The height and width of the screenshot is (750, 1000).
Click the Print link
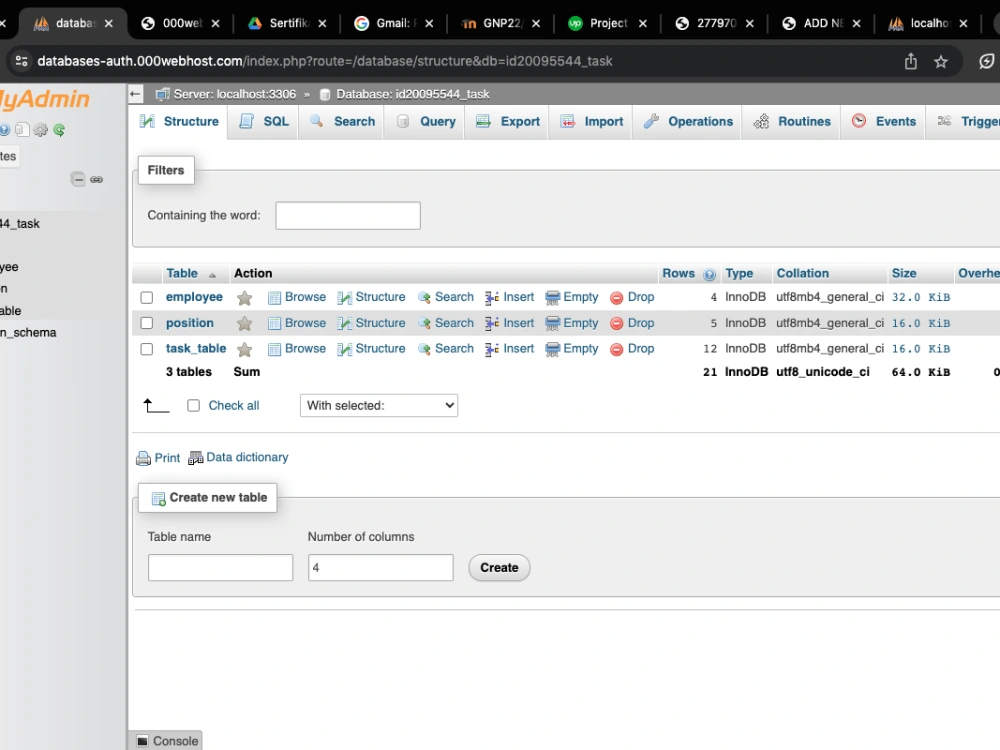point(167,458)
